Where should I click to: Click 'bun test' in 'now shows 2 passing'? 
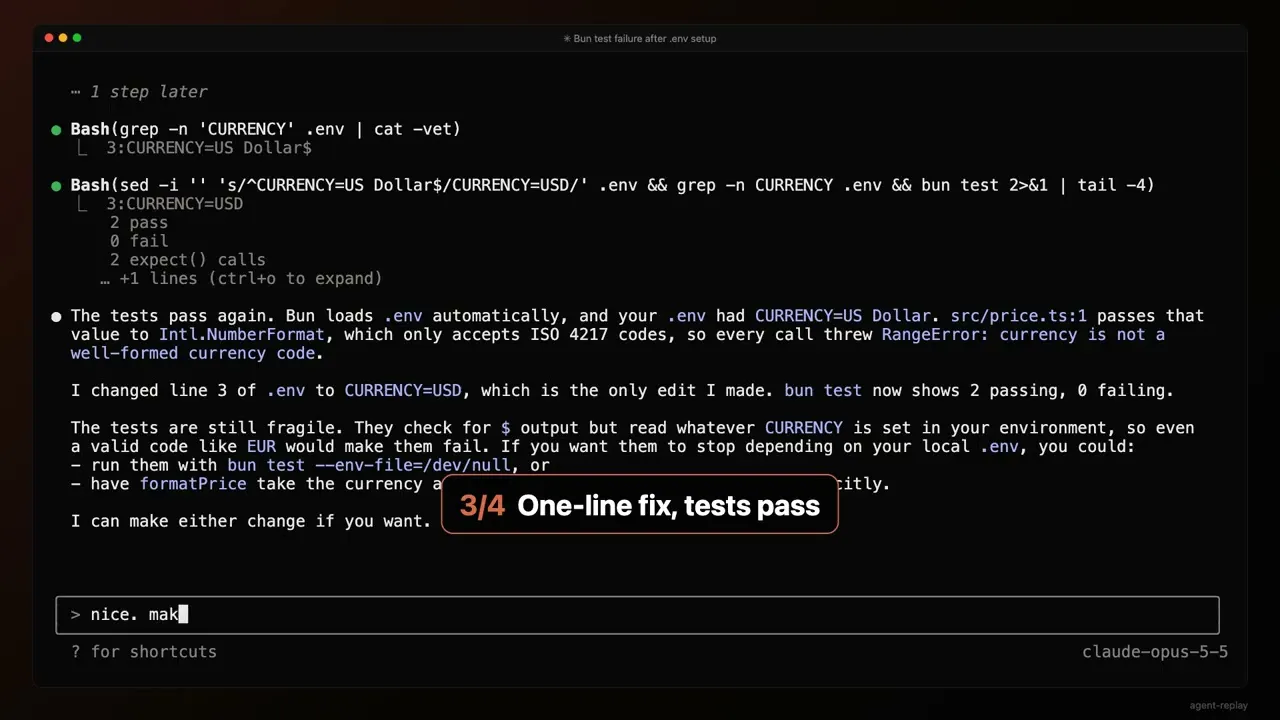click(x=823, y=391)
